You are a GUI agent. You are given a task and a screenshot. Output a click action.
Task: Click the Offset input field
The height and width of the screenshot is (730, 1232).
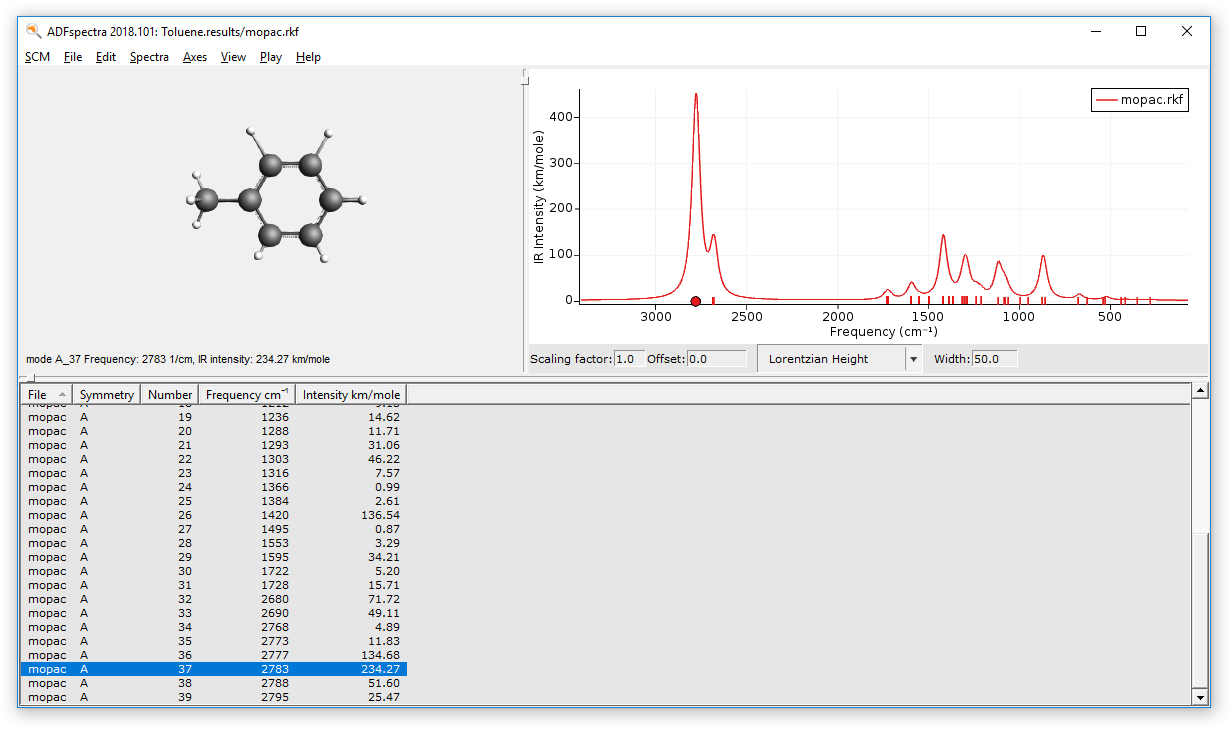(x=716, y=359)
